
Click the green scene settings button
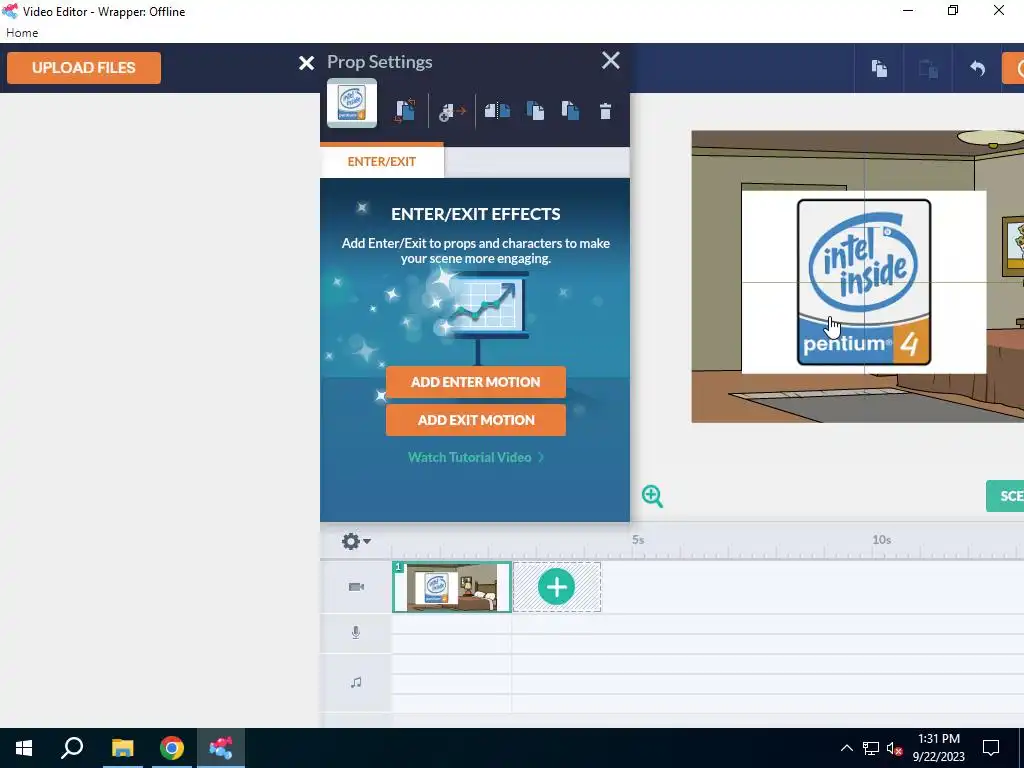click(1005, 496)
